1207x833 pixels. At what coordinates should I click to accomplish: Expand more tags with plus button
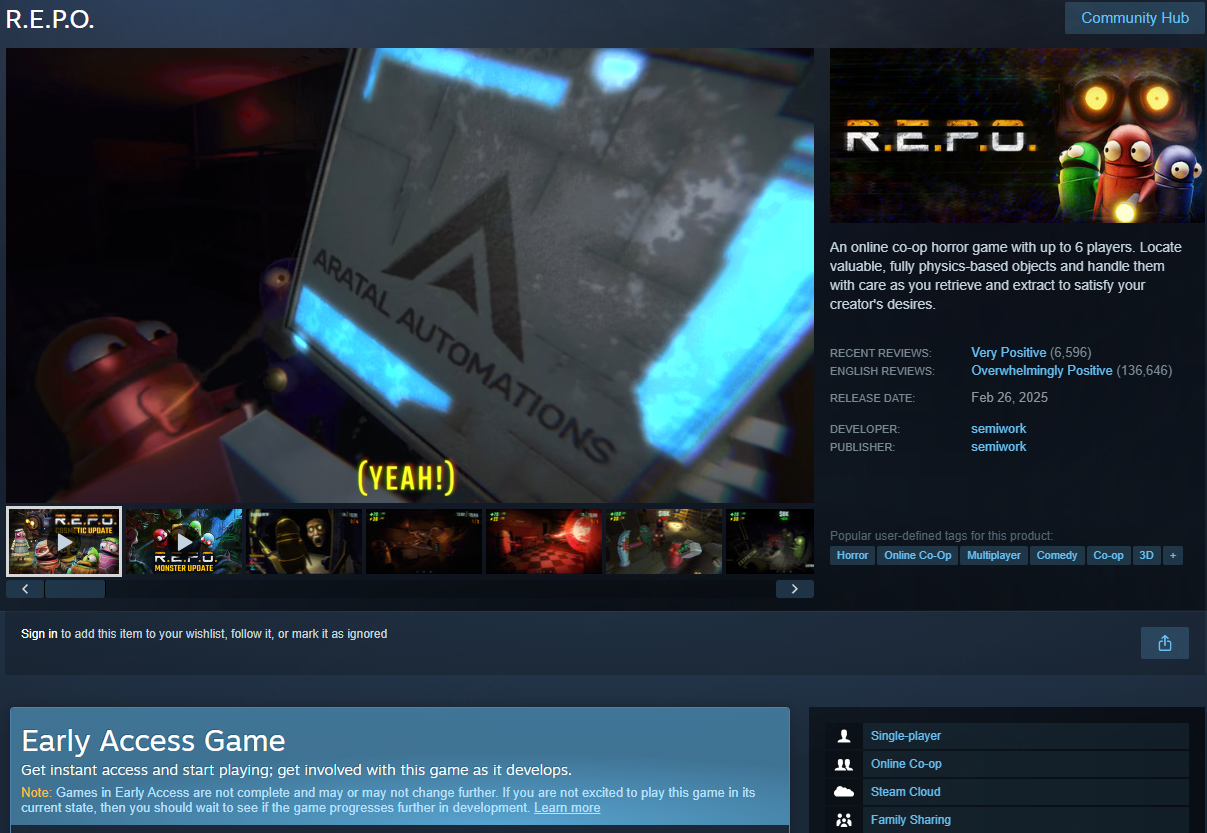coord(1173,555)
